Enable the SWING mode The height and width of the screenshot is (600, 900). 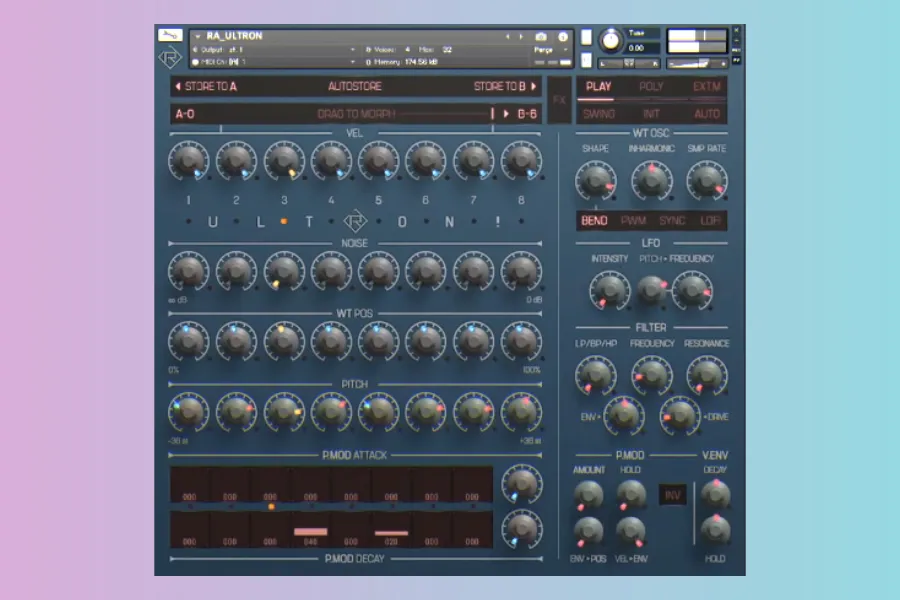point(599,114)
